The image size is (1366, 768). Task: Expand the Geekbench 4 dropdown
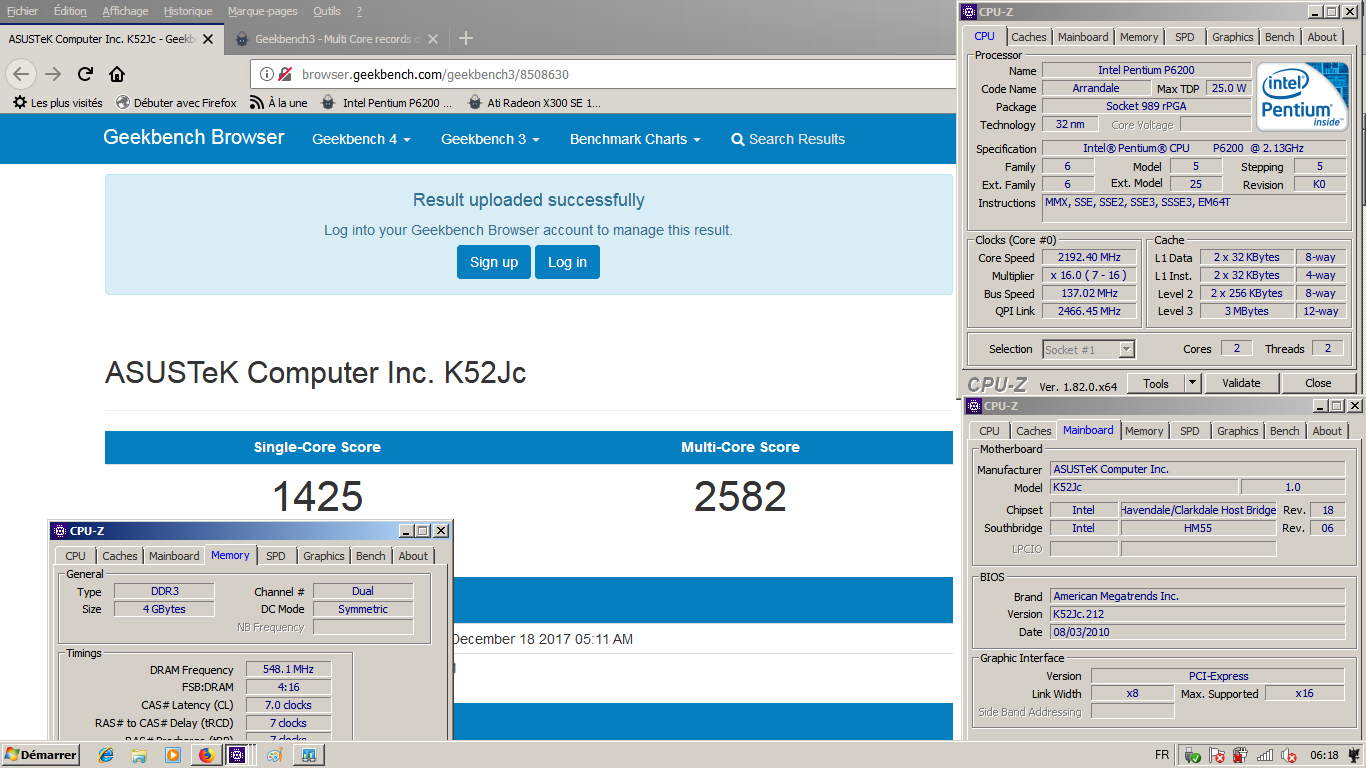pos(361,139)
